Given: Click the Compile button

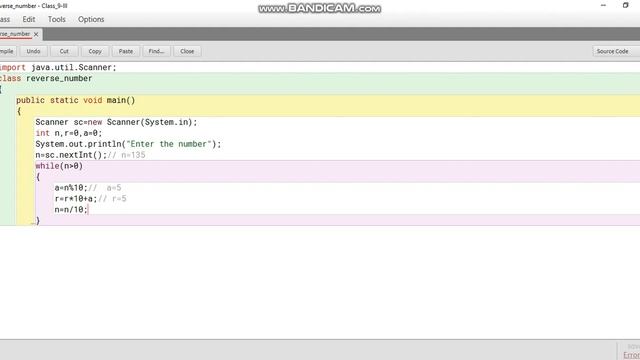Looking at the screenshot, I should tap(7, 51).
